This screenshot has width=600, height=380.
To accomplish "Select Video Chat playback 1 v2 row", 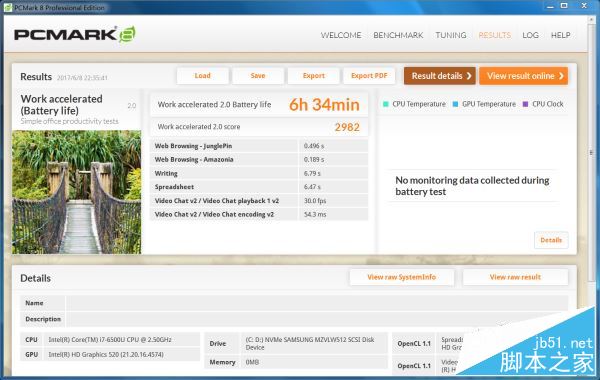I will pyautogui.click(x=259, y=201).
